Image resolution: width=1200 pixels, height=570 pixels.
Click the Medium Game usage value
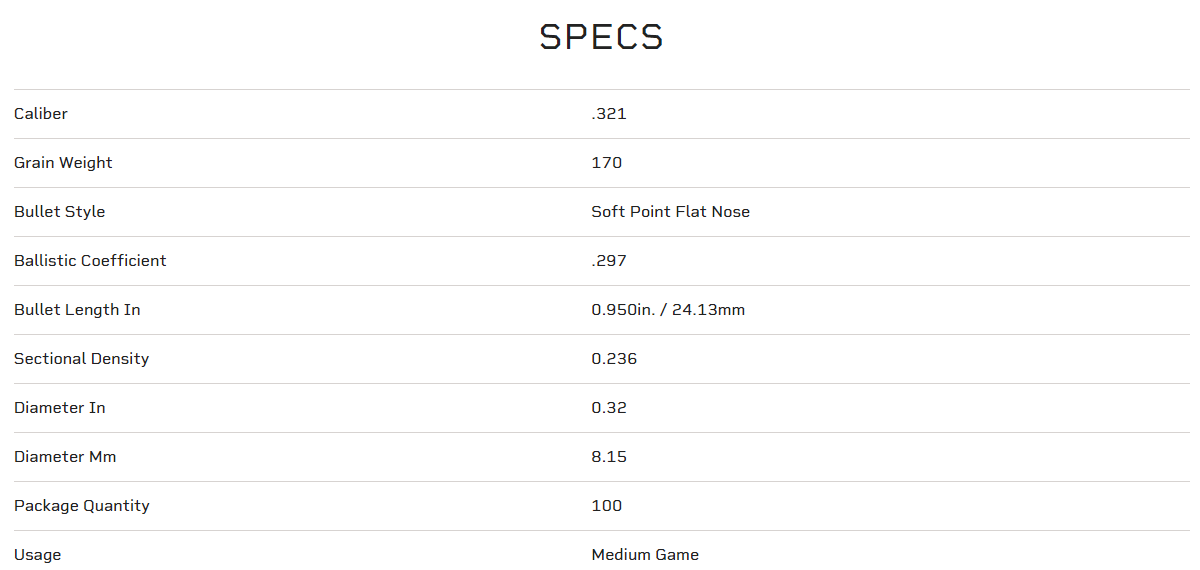[x=645, y=555]
